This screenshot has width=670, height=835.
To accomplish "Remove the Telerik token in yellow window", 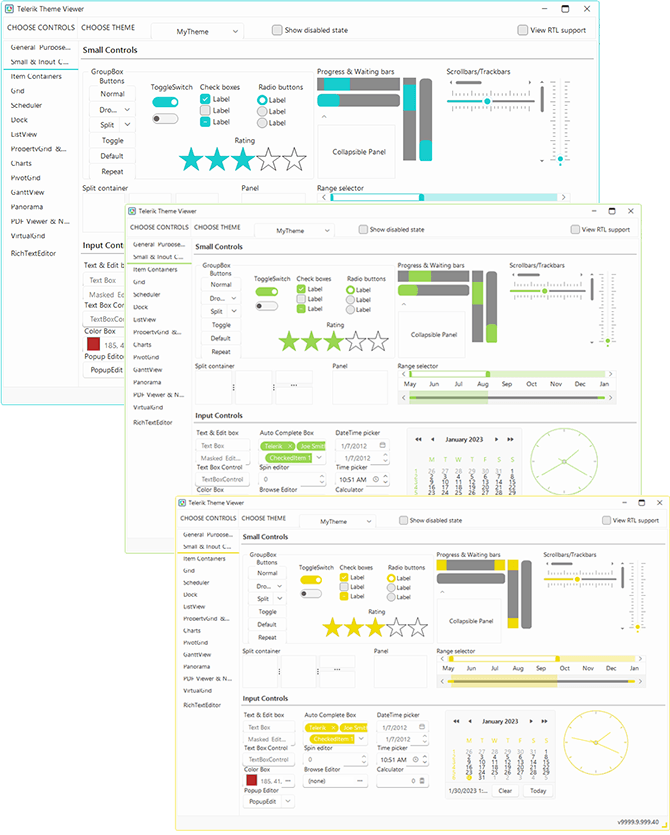I will (x=333, y=727).
